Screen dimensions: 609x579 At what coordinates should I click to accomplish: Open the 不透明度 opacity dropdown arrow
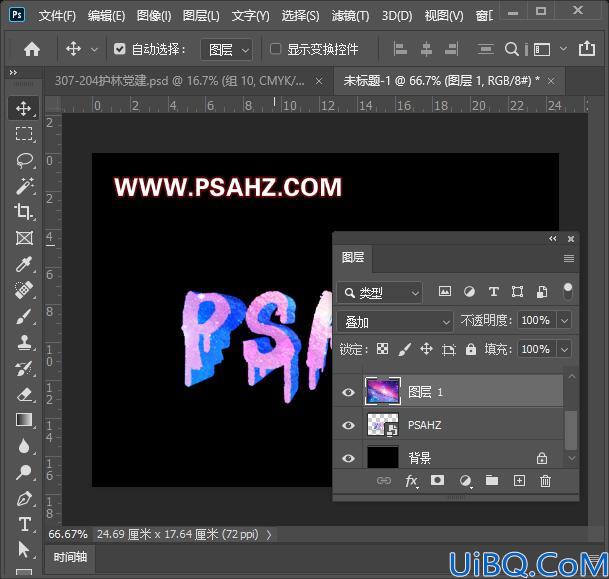[564, 321]
